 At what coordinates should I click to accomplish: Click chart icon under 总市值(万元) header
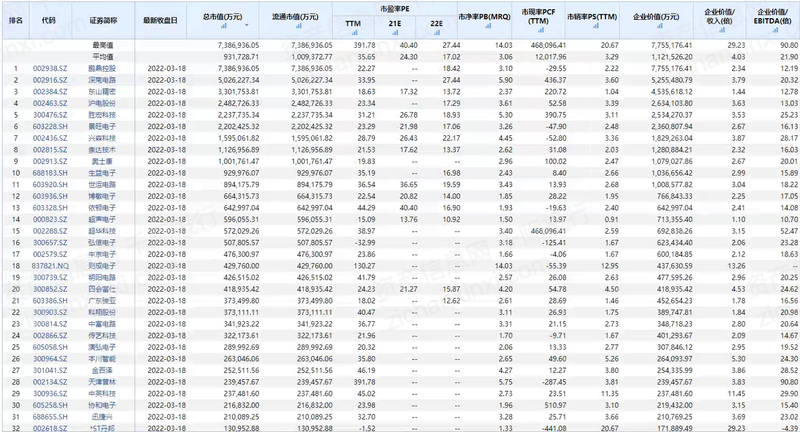(x=223, y=26)
